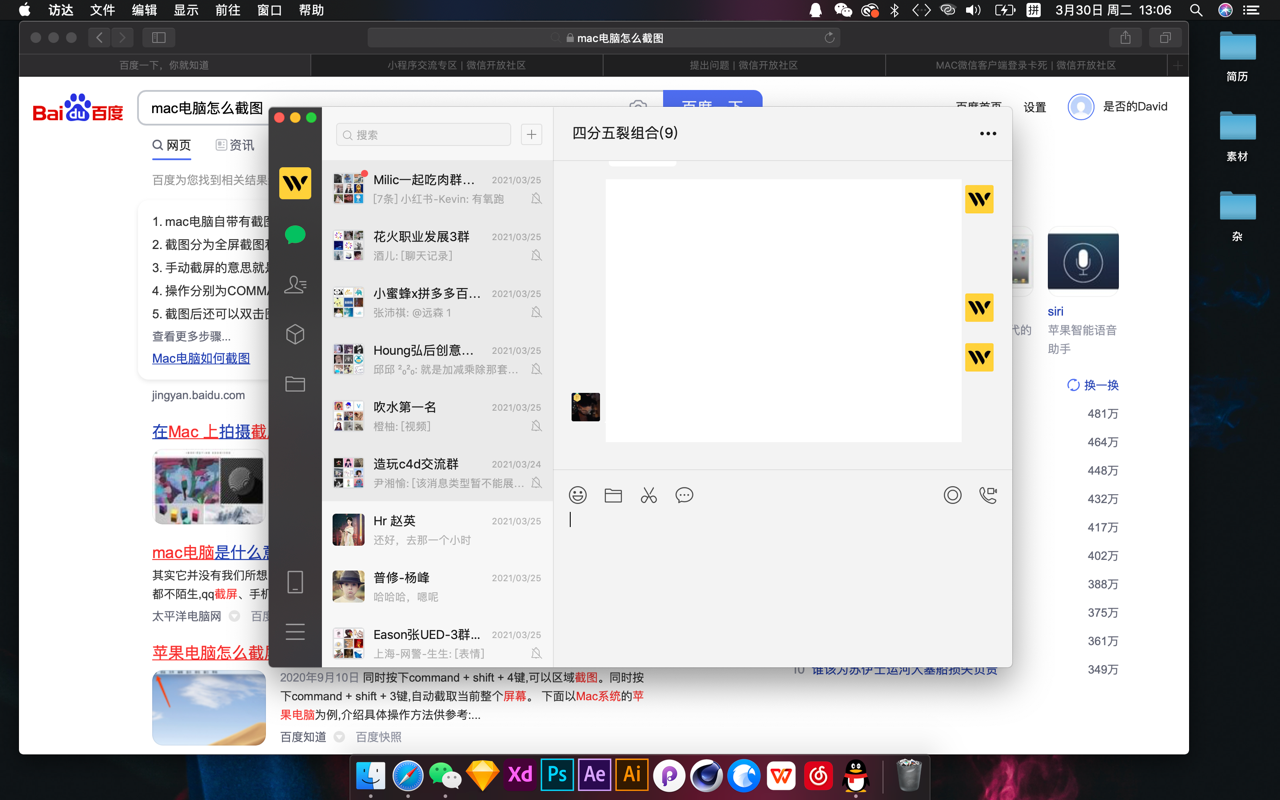Screen dimensions: 1280x800
Task: Reload the page in Safari address bar
Action: pyautogui.click(x=829, y=38)
